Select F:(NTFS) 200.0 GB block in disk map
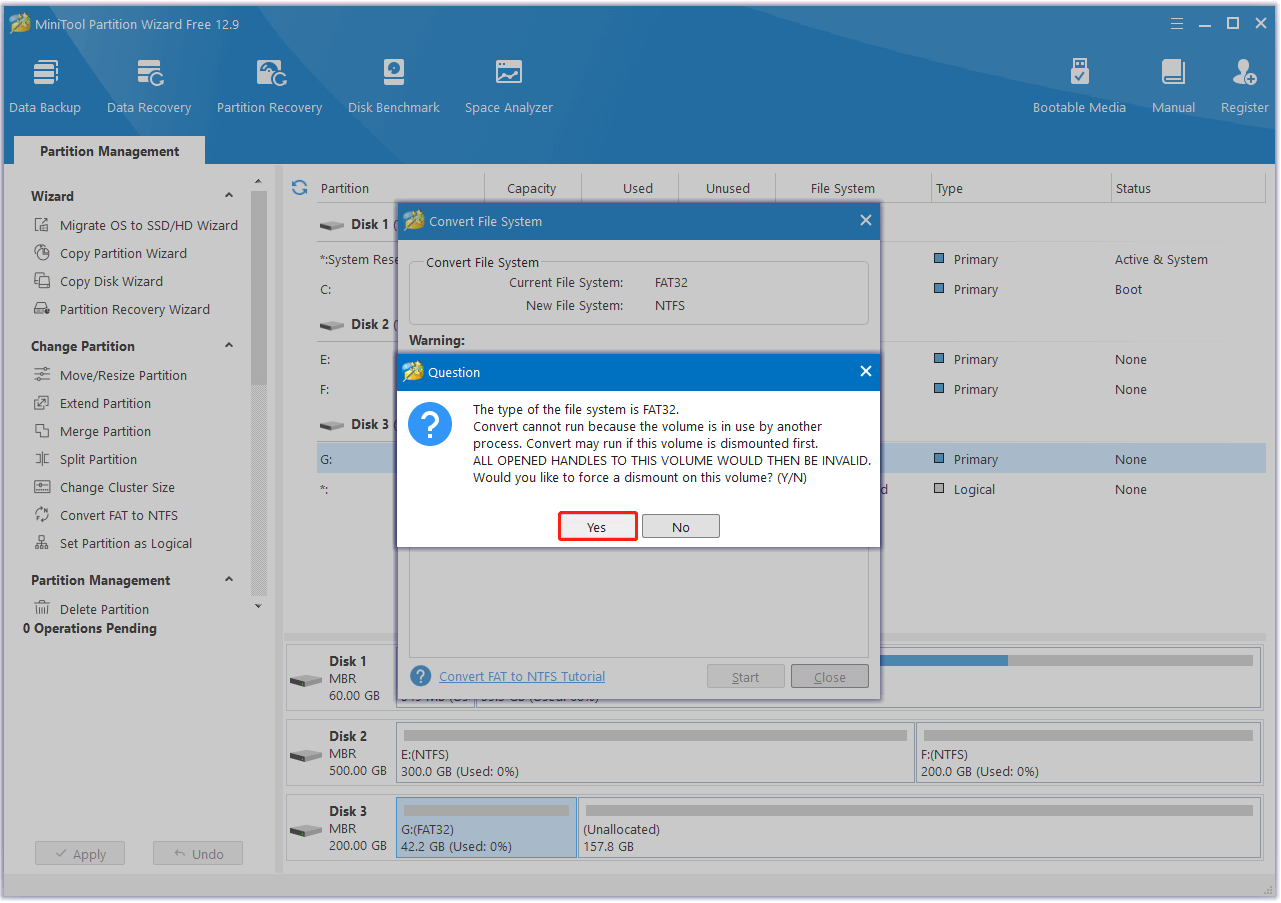 click(x=1088, y=753)
